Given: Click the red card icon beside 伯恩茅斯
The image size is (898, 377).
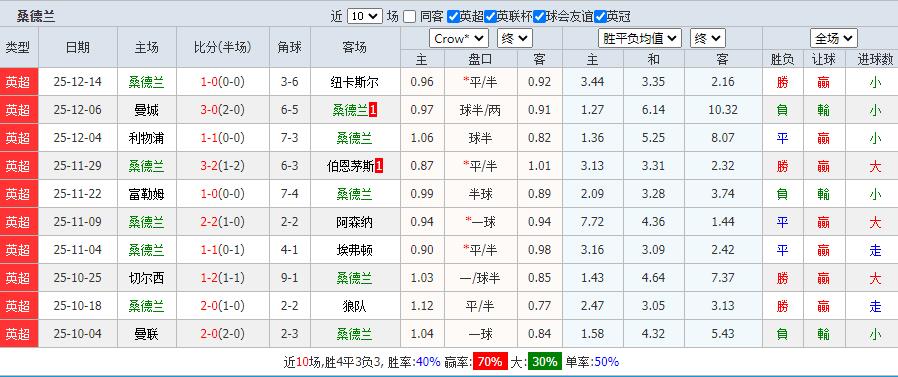Looking at the screenshot, I should coord(379,166).
